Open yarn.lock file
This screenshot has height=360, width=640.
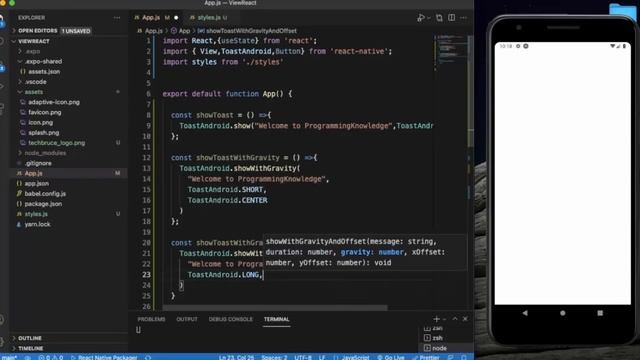click(37, 224)
